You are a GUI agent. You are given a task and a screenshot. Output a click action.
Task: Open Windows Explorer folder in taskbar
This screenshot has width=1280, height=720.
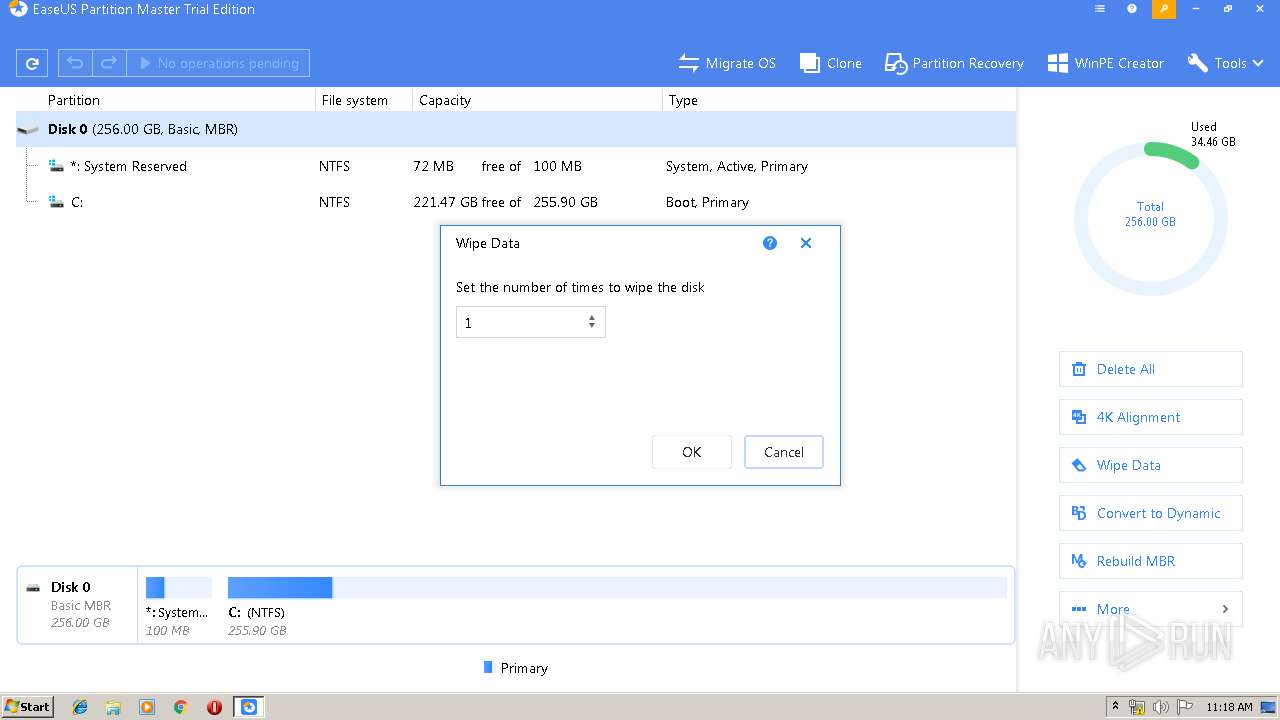113,707
